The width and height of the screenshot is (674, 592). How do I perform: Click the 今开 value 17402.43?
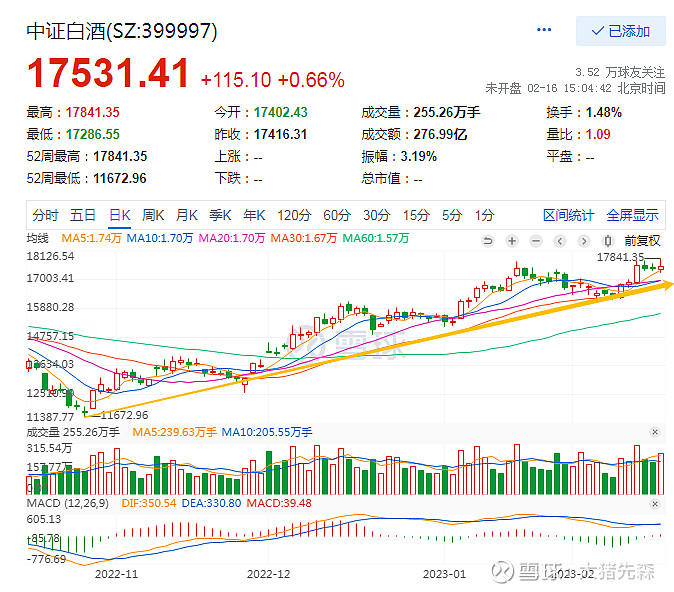coord(280,113)
